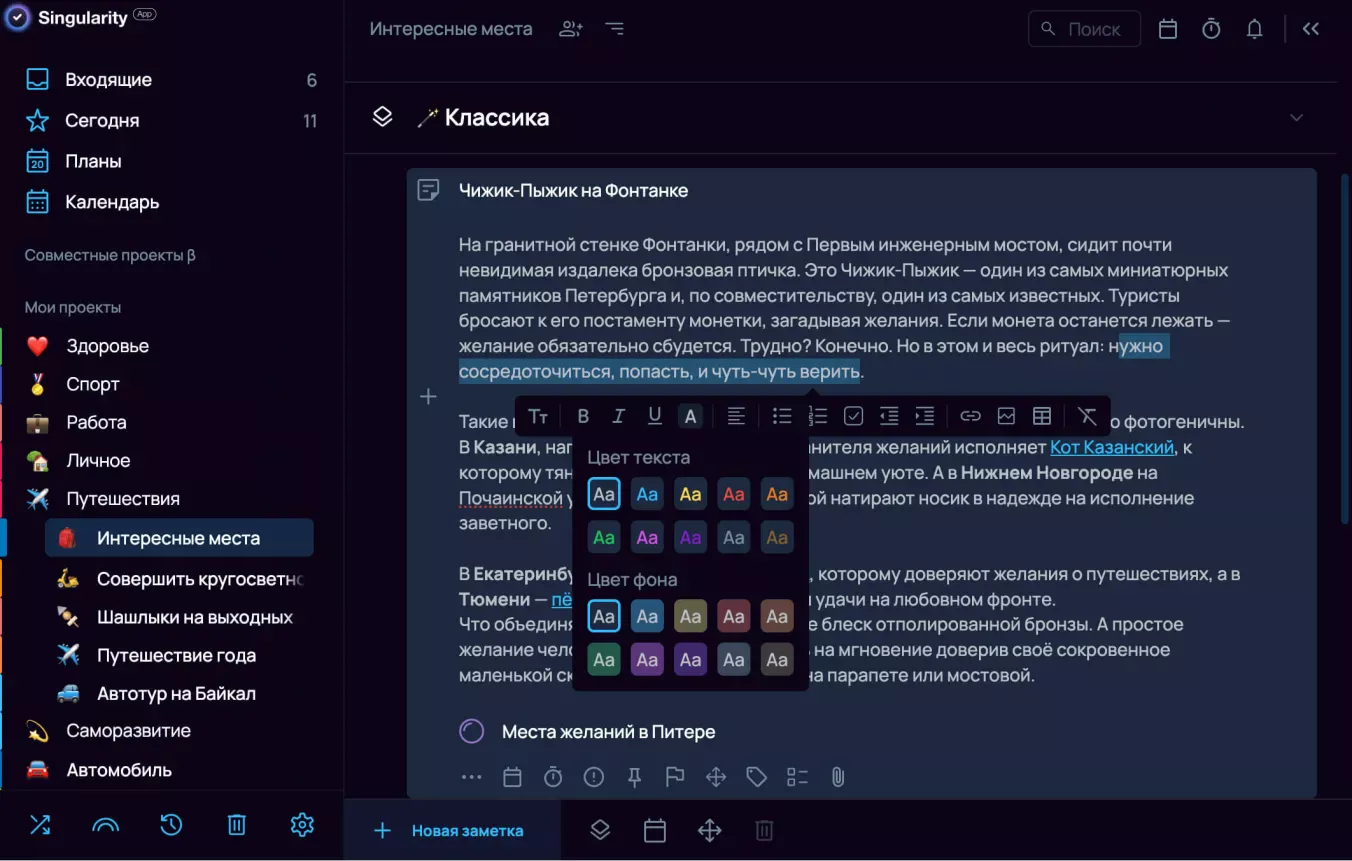Open the trash bin in the sidebar footer
This screenshot has width=1352, height=861.
pyautogui.click(x=237, y=825)
